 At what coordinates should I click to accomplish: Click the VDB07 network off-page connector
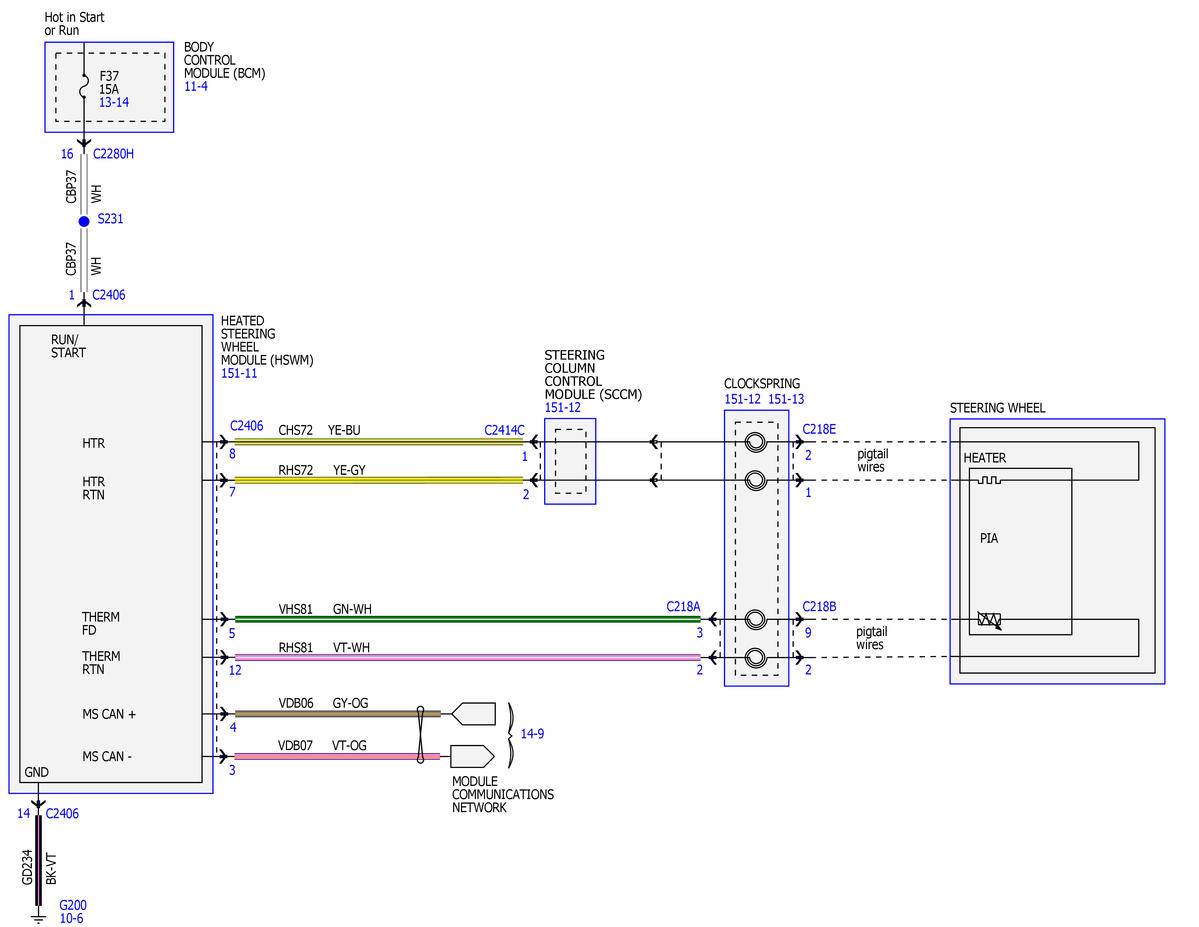(x=472, y=756)
